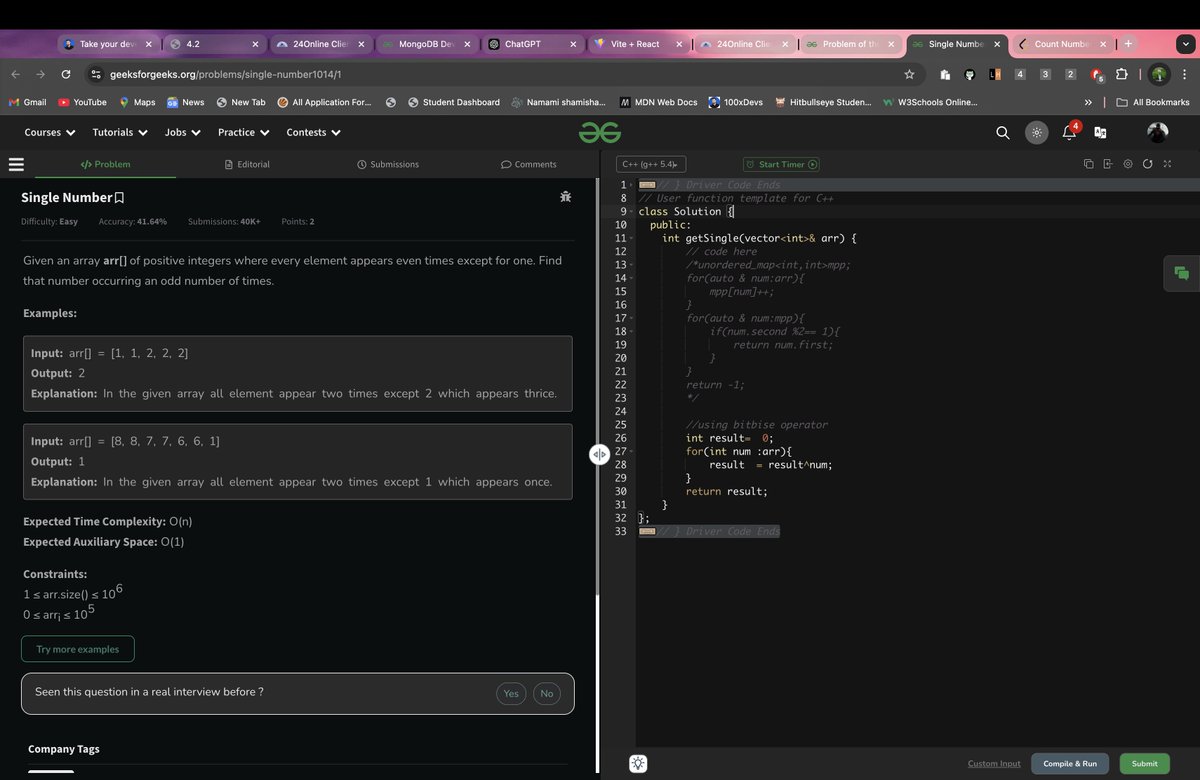
Task: Click the language translate icon
Action: (1100, 132)
